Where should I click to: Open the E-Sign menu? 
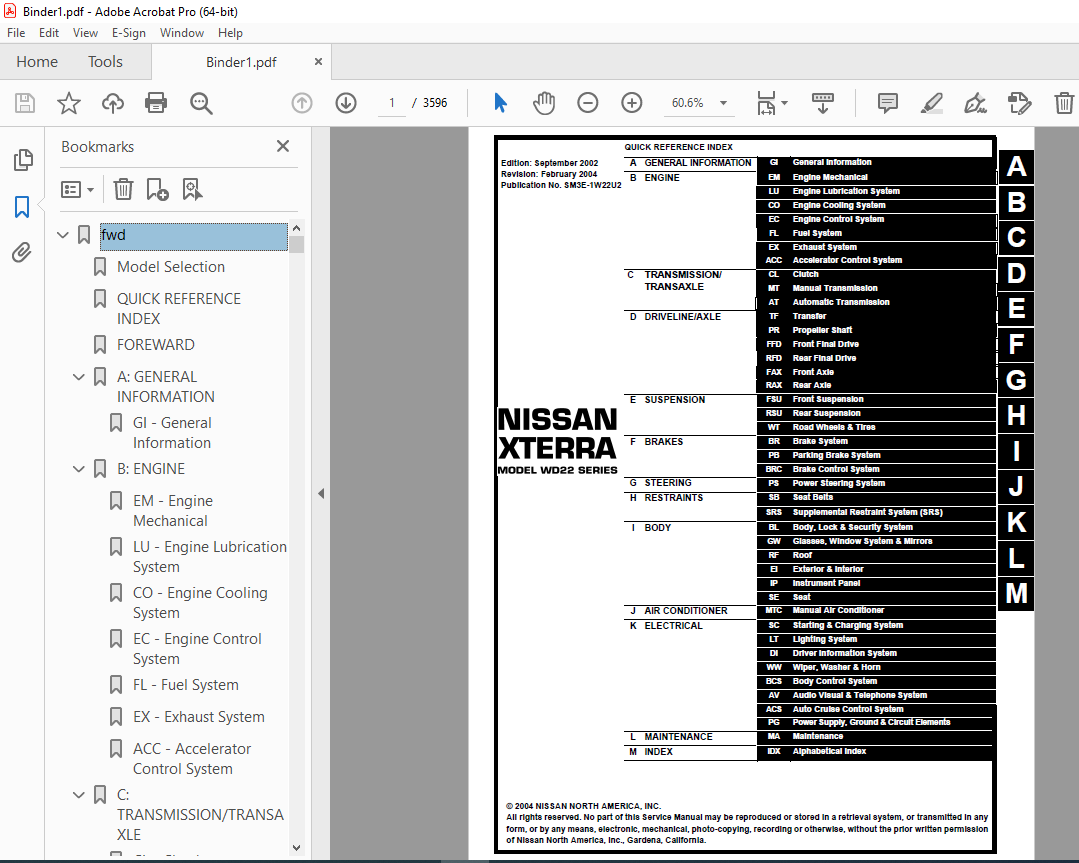129,32
